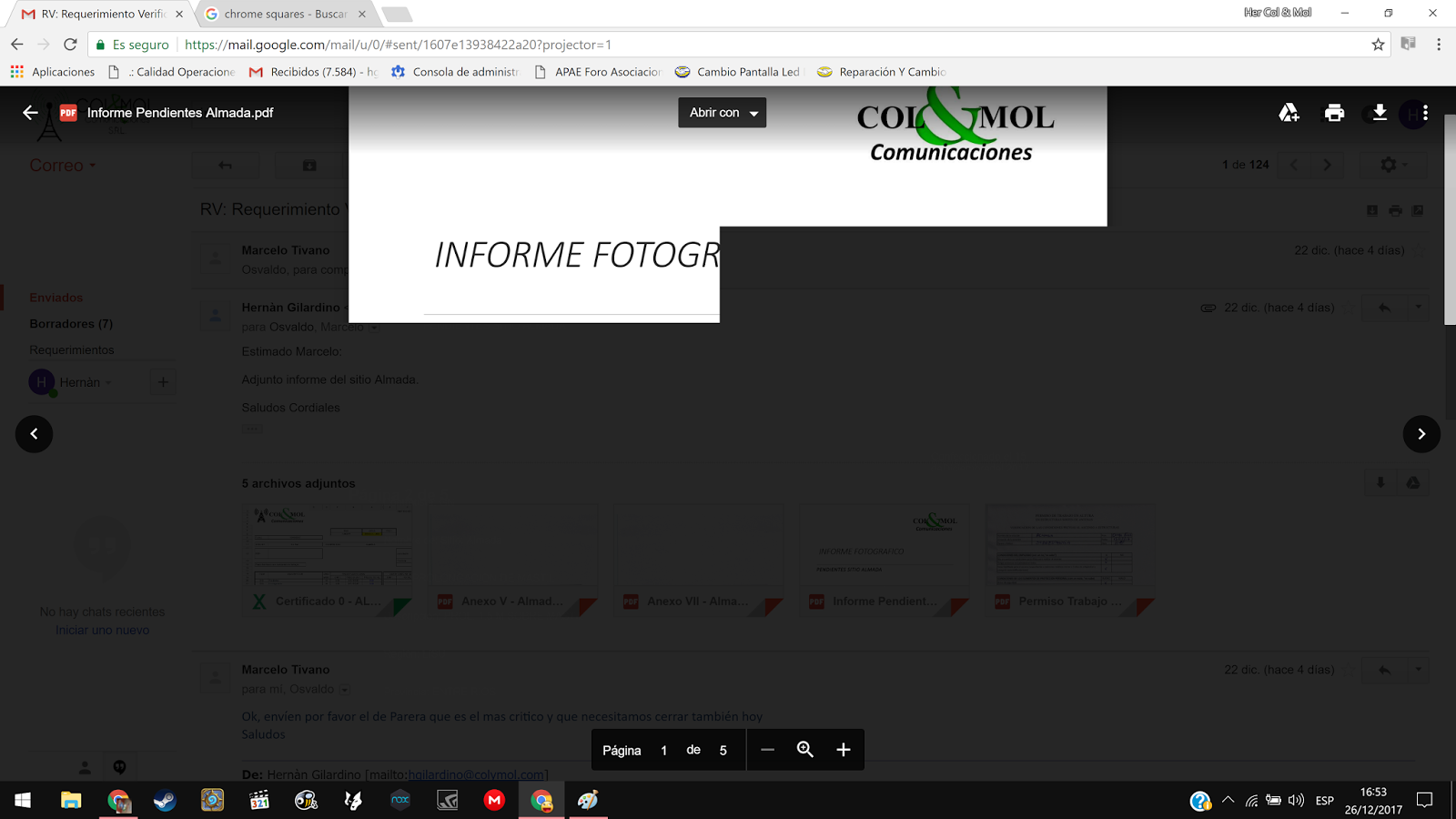1456x819 pixels.
Task: Open the Requerimientos label
Action: click(x=72, y=350)
